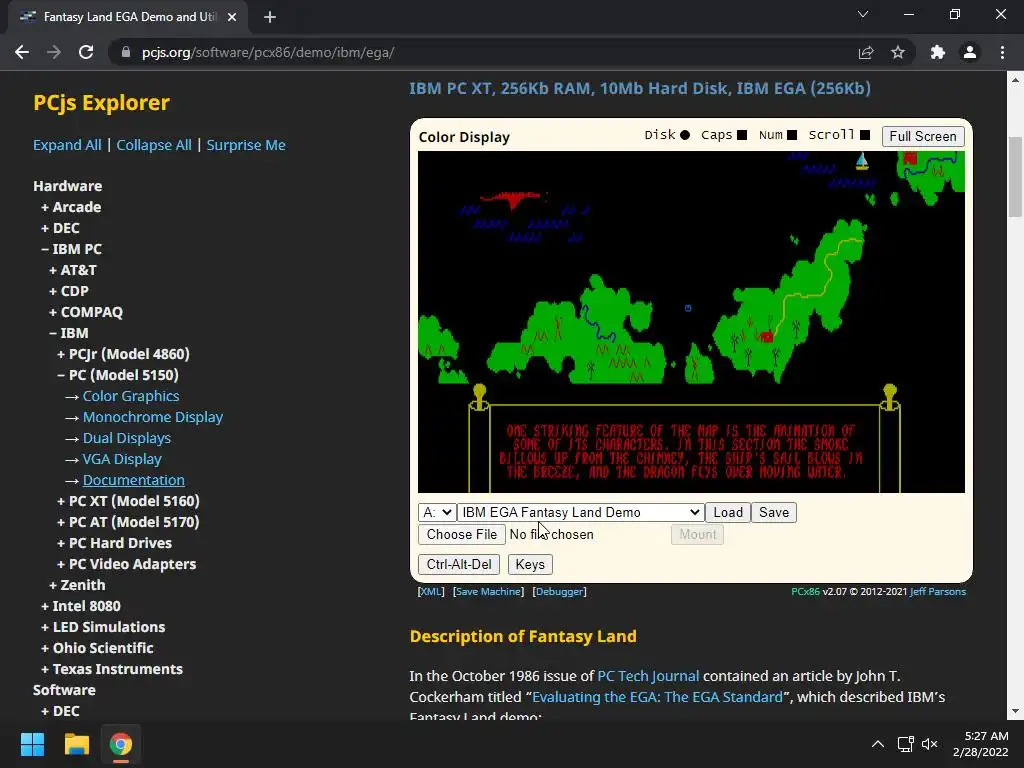The height and width of the screenshot is (768, 1024).
Task: Open the IBM EGA Fantasy Land Demo diskette dropdown
Action: 581,513
